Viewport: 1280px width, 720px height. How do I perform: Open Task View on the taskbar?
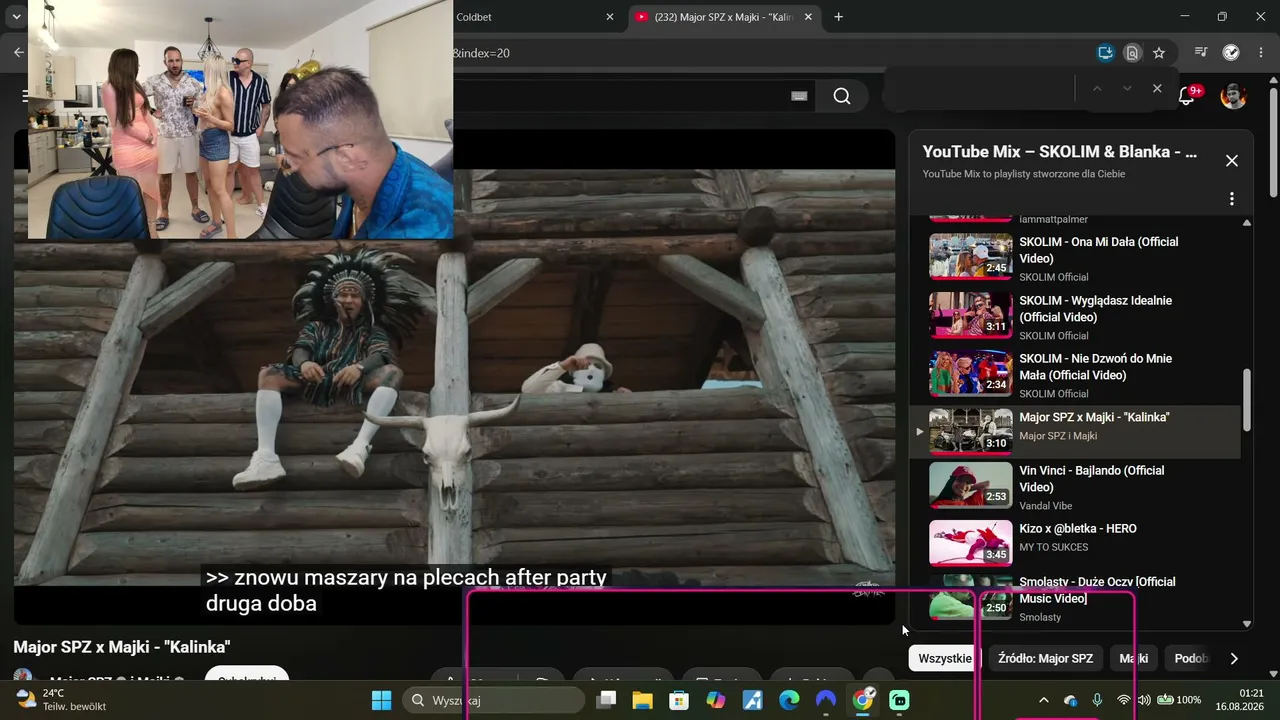click(606, 700)
